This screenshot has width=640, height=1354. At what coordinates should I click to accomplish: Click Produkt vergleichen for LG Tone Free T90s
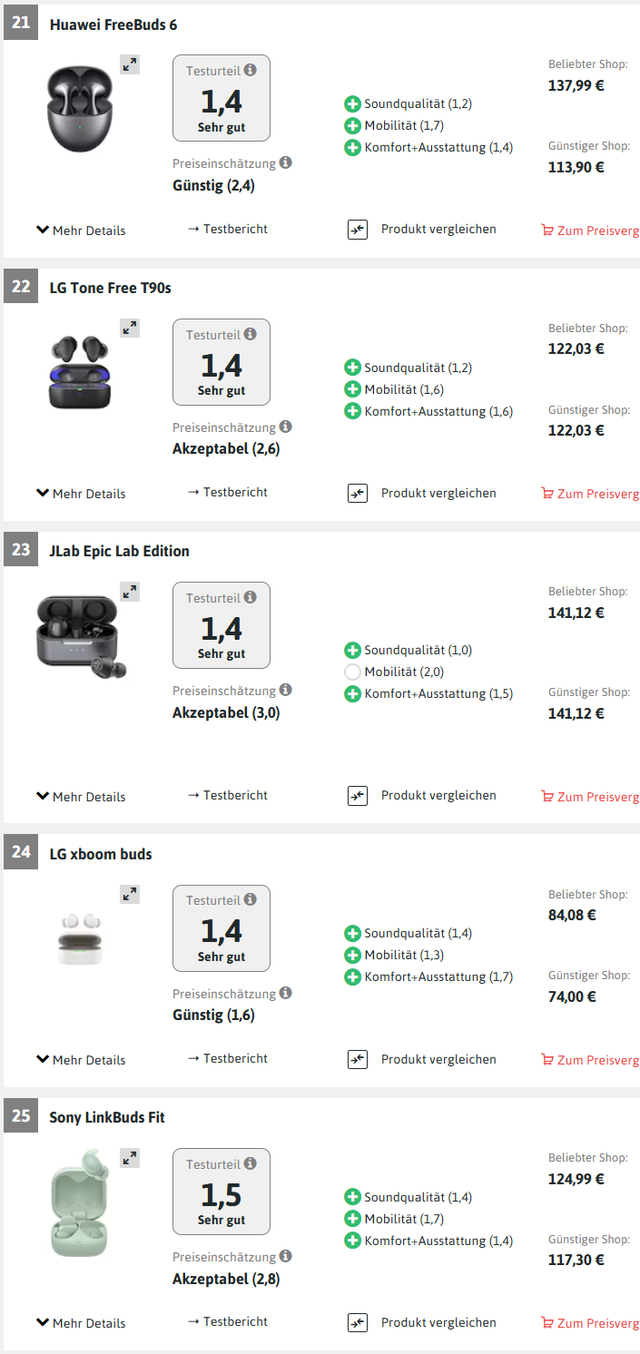point(438,493)
